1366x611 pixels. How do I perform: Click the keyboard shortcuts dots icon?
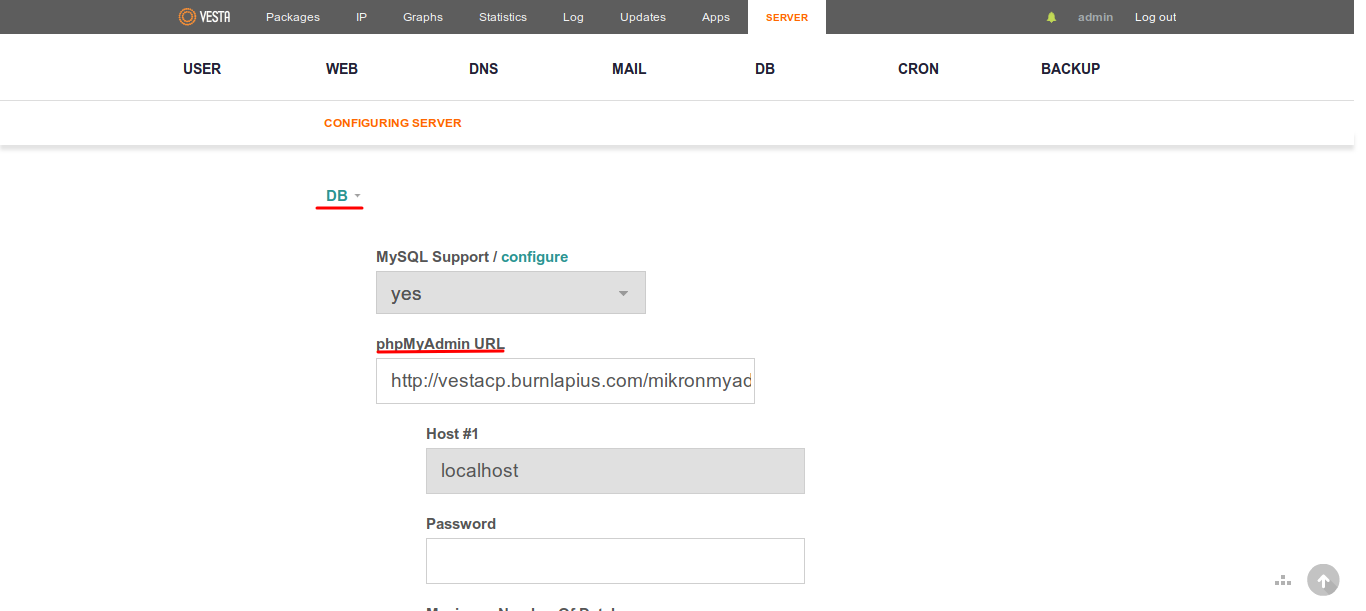tap(1283, 580)
